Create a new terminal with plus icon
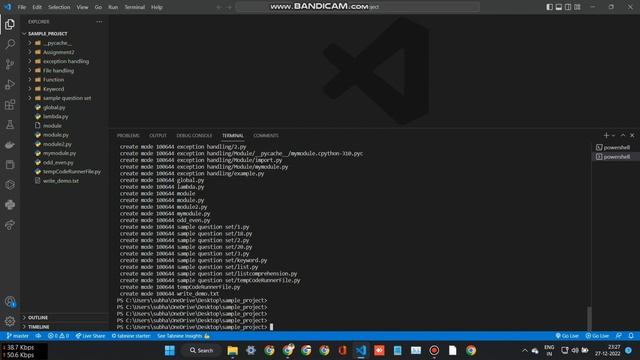Image resolution: width=640 pixels, height=360 pixels. [x=606, y=136]
